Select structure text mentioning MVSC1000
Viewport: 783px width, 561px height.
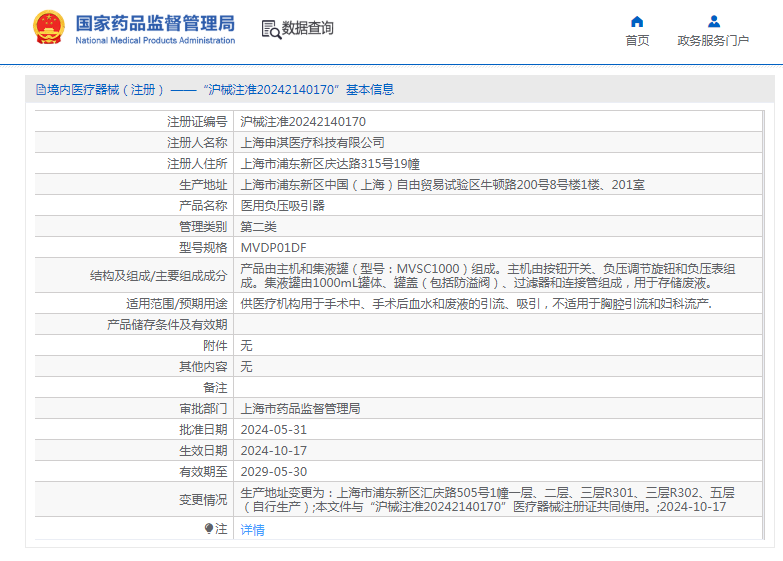point(488,276)
